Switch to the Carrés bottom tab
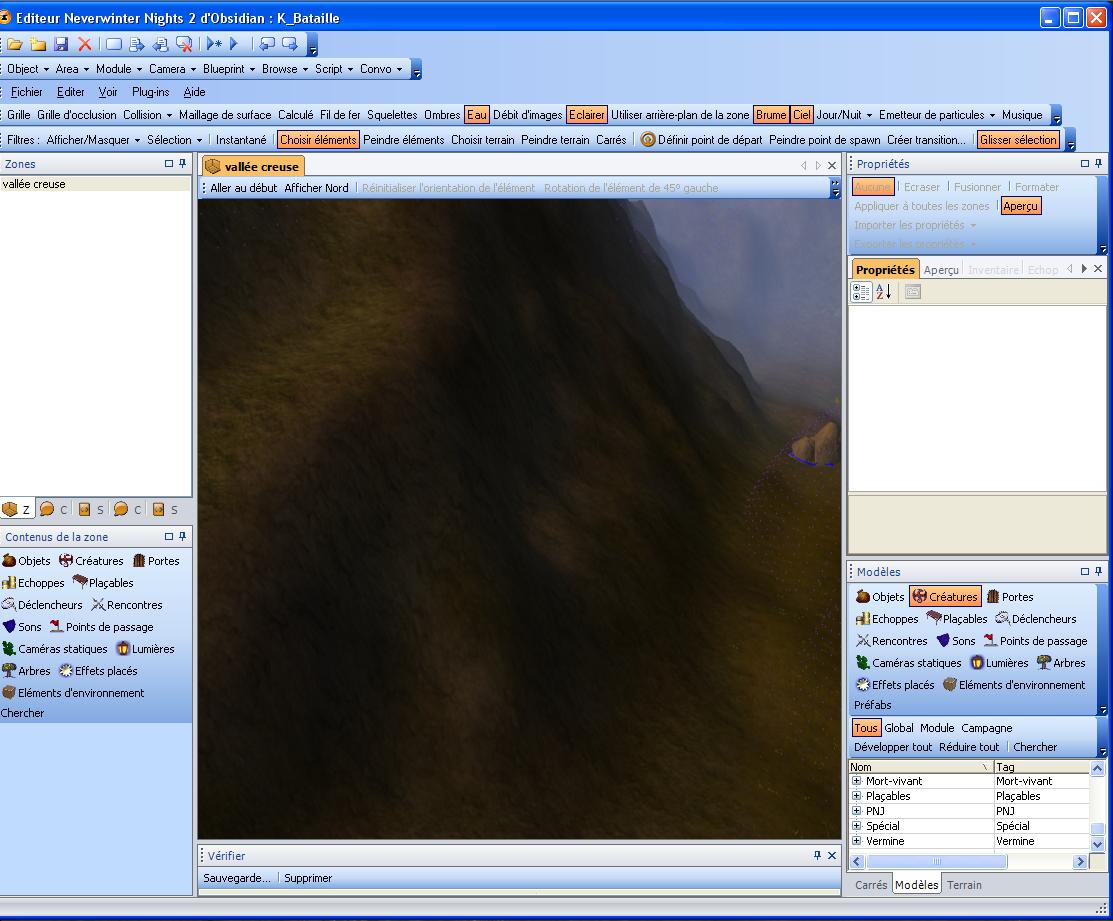 [x=871, y=885]
